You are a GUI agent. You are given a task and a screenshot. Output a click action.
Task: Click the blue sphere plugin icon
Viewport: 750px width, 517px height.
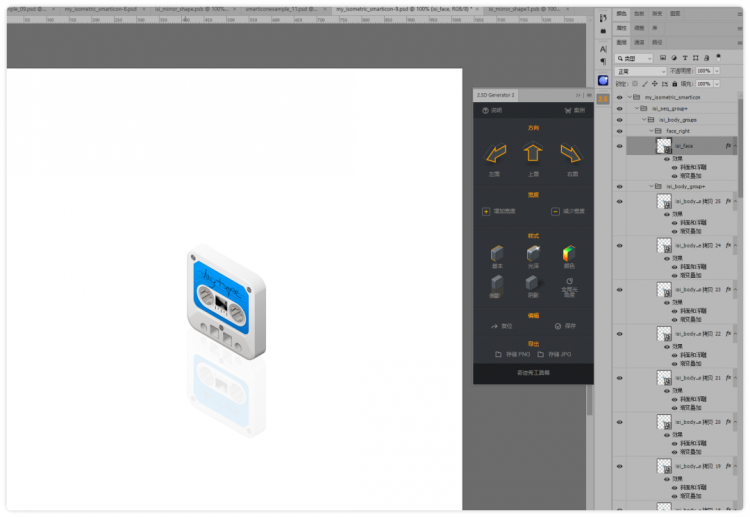tap(604, 80)
